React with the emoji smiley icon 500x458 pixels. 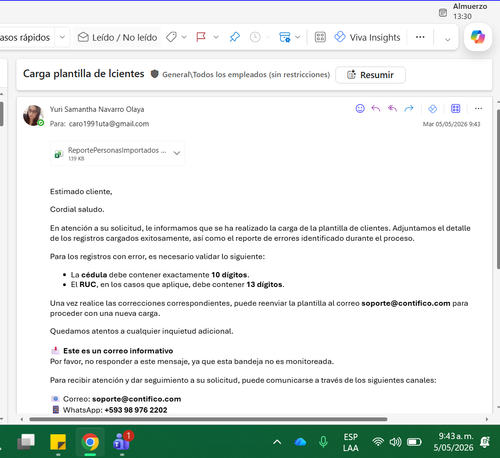coord(360,108)
